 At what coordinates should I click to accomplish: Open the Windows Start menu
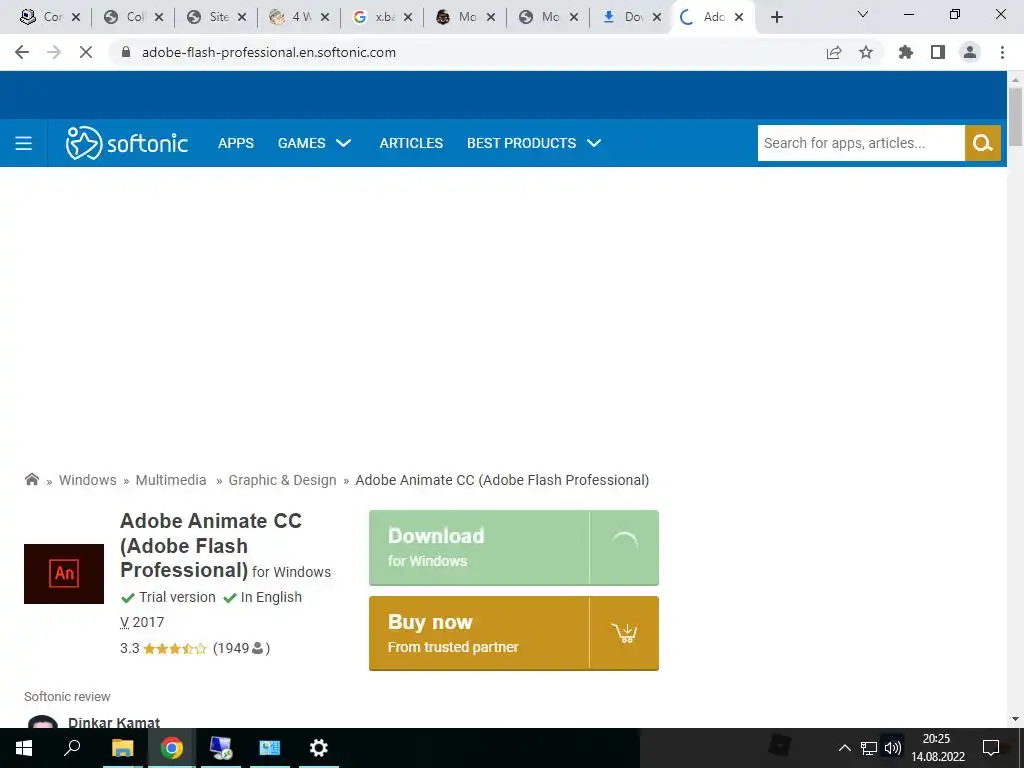tap(24, 748)
